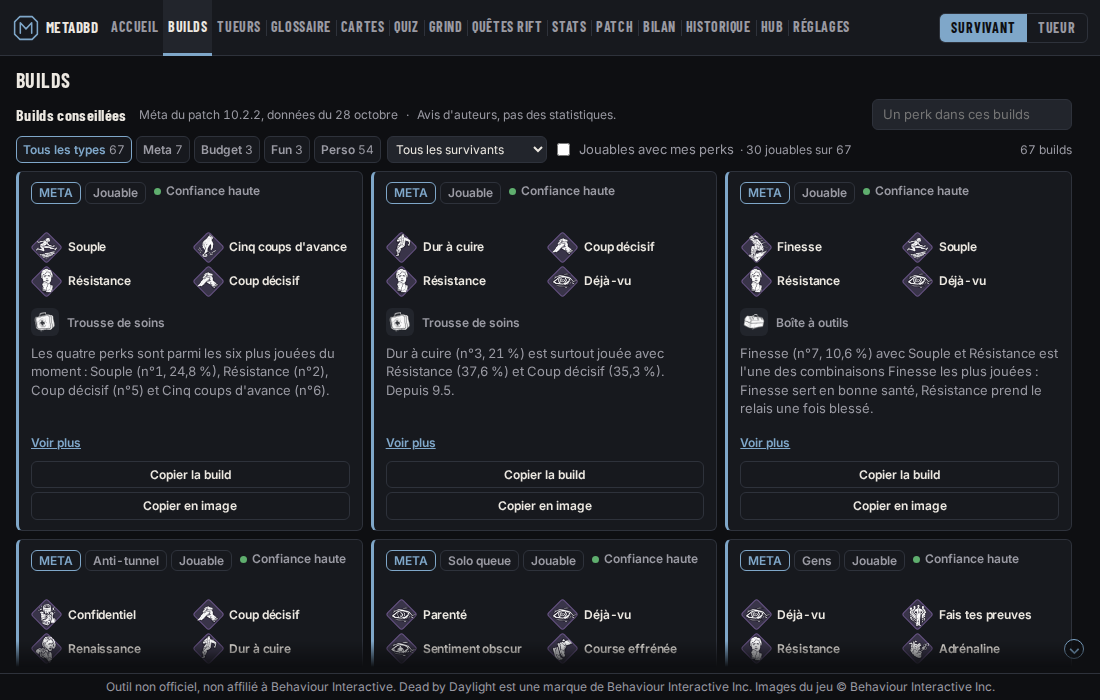Open the Quêtes Rift section

(507, 27)
